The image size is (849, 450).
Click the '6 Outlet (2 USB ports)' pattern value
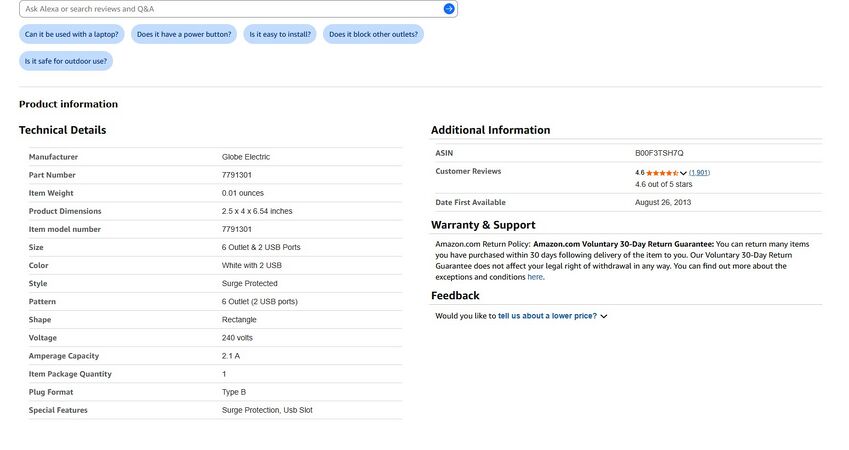pyautogui.click(x=259, y=302)
